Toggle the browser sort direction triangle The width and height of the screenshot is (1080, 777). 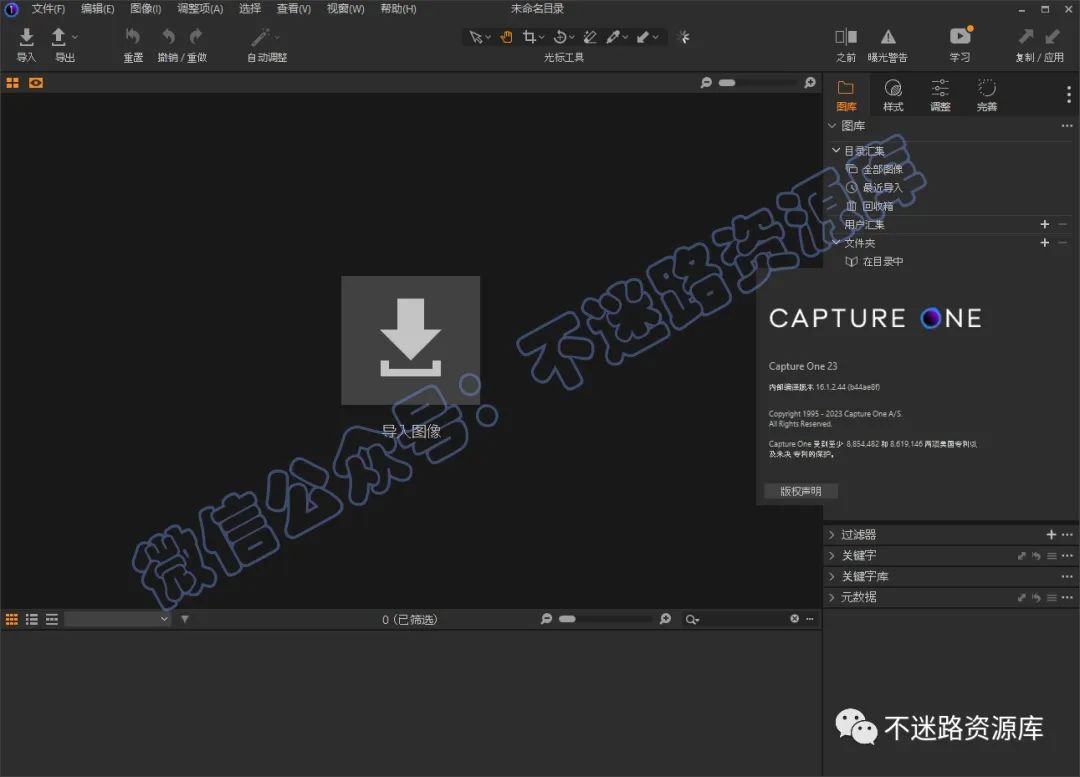tap(185, 619)
